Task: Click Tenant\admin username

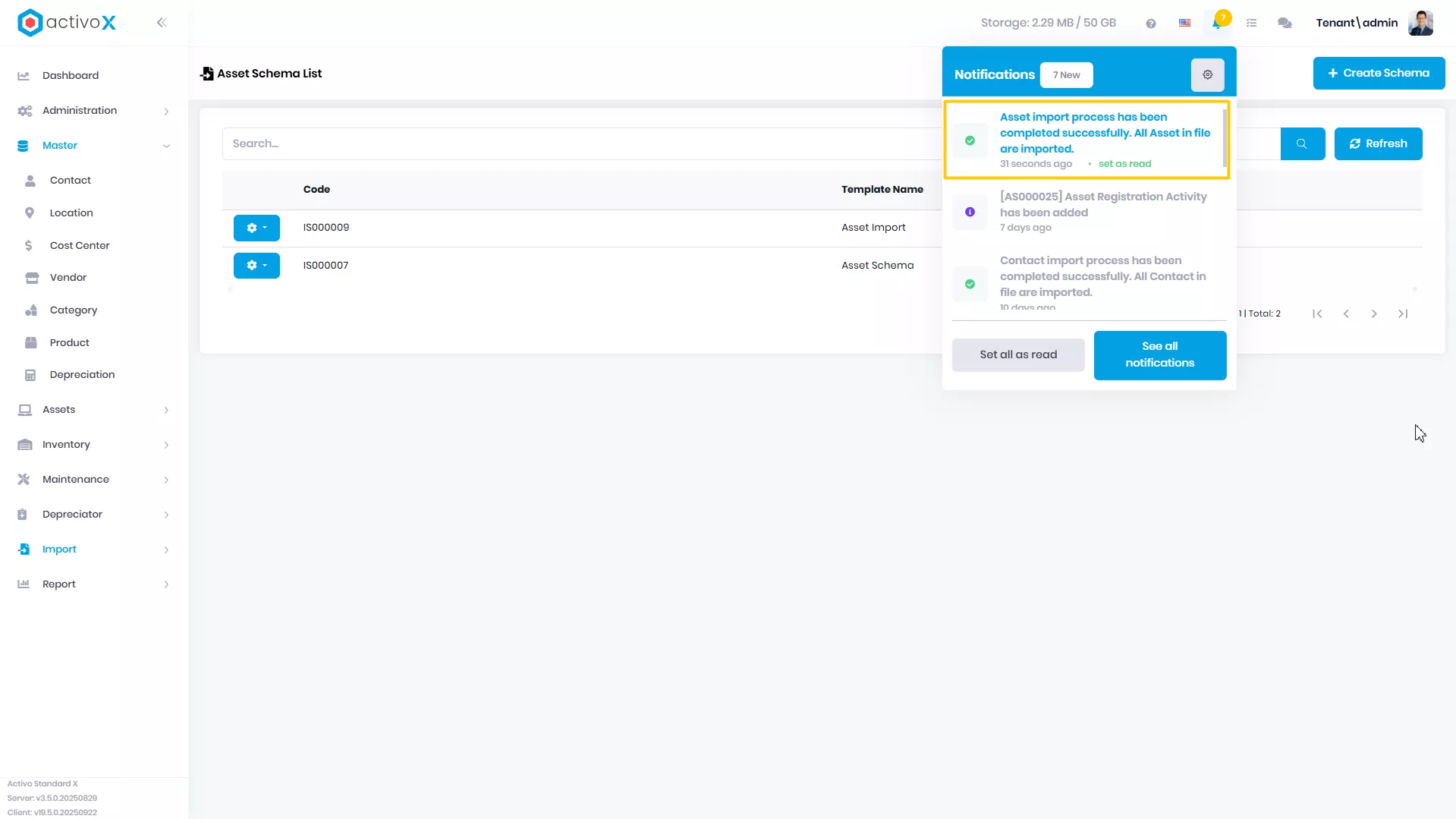Action: coord(1357,23)
